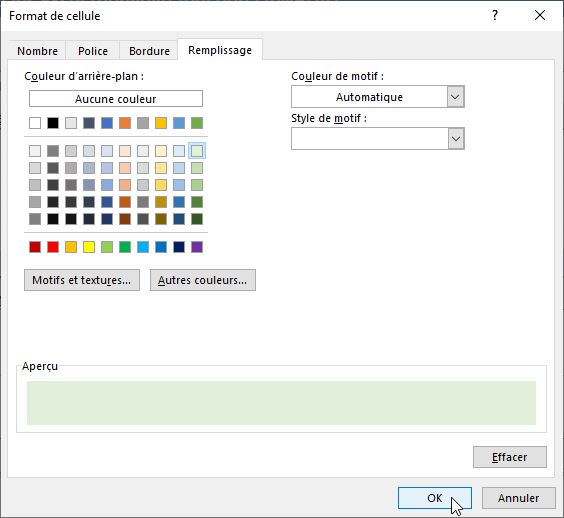Pick the light blue (cyan) standard color swatch
This screenshot has width=564, height=518.
pyautogui.click(x=143, y=247)
